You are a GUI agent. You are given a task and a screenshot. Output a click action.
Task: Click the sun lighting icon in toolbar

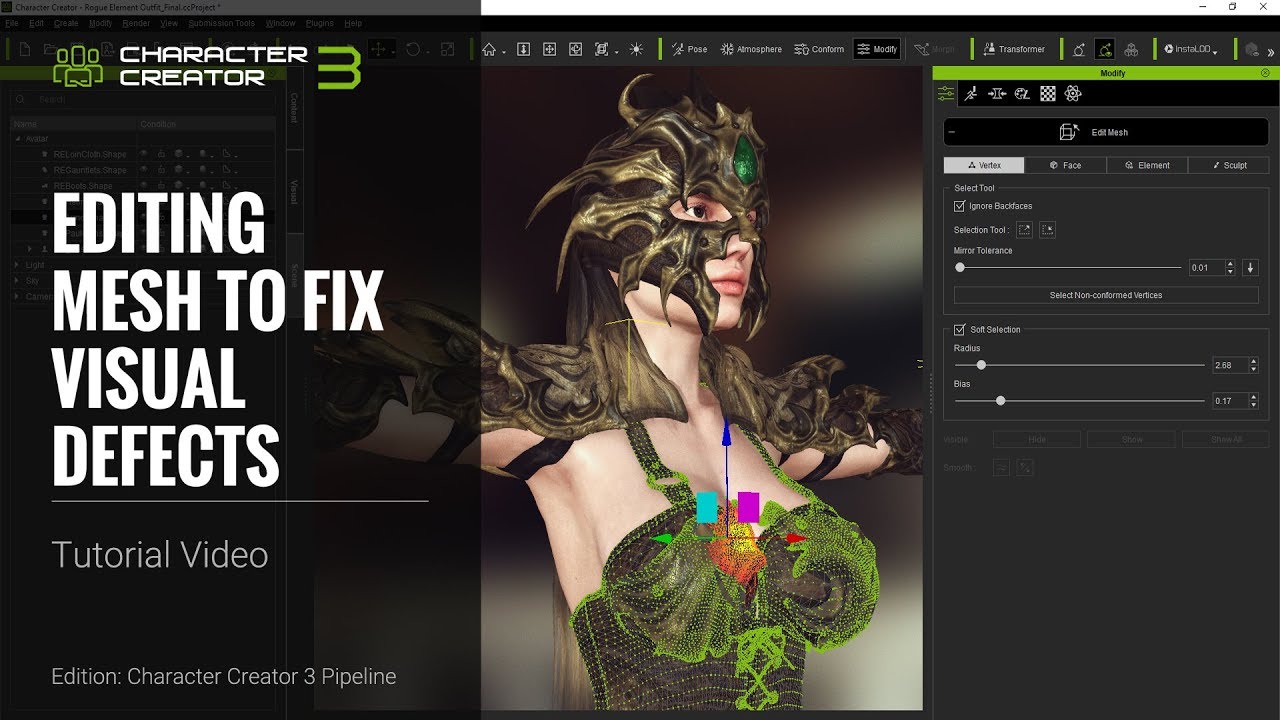pyautogui.click(x=636, y=49)
